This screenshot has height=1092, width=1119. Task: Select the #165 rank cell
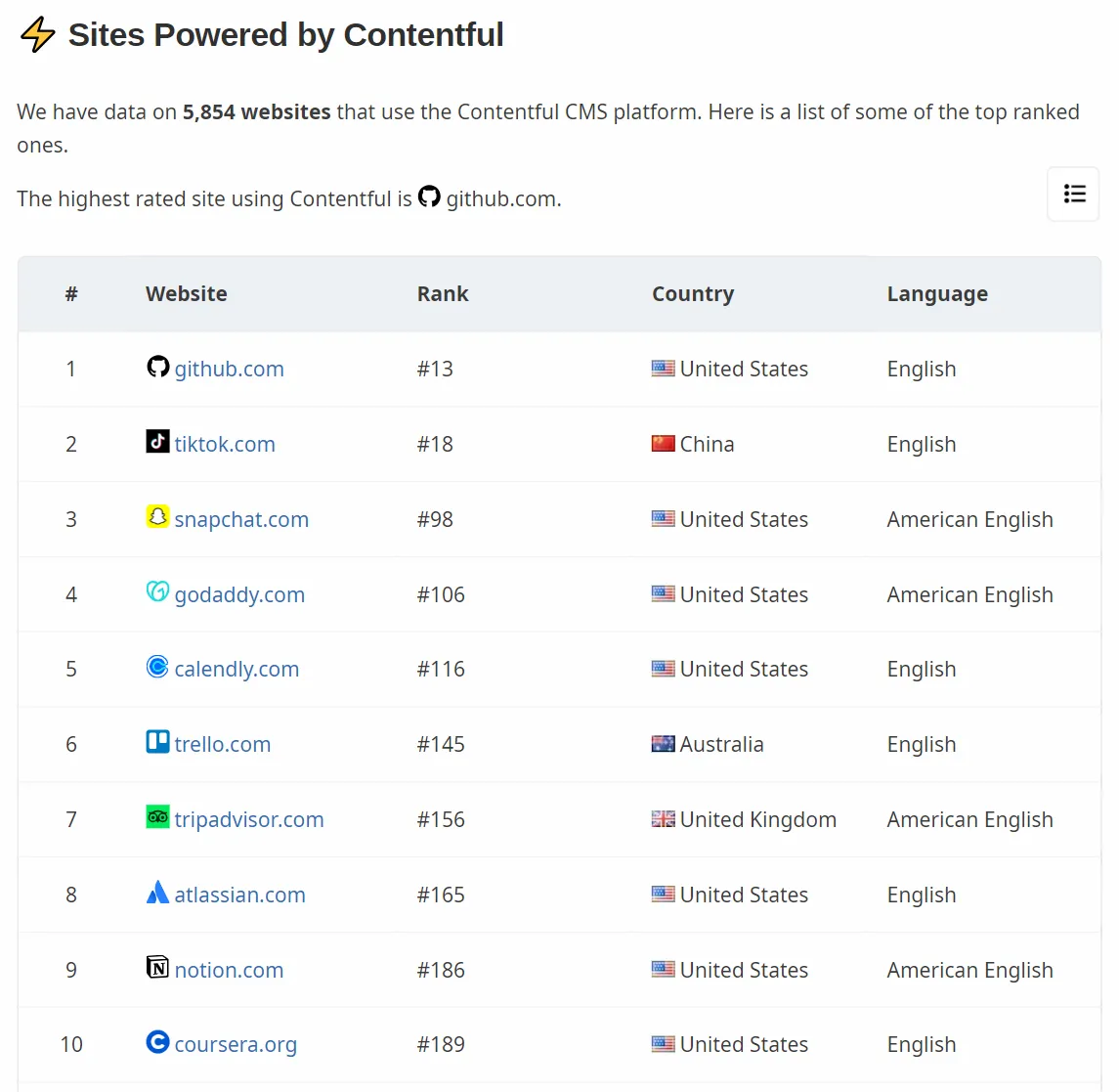tap(441, 895)
